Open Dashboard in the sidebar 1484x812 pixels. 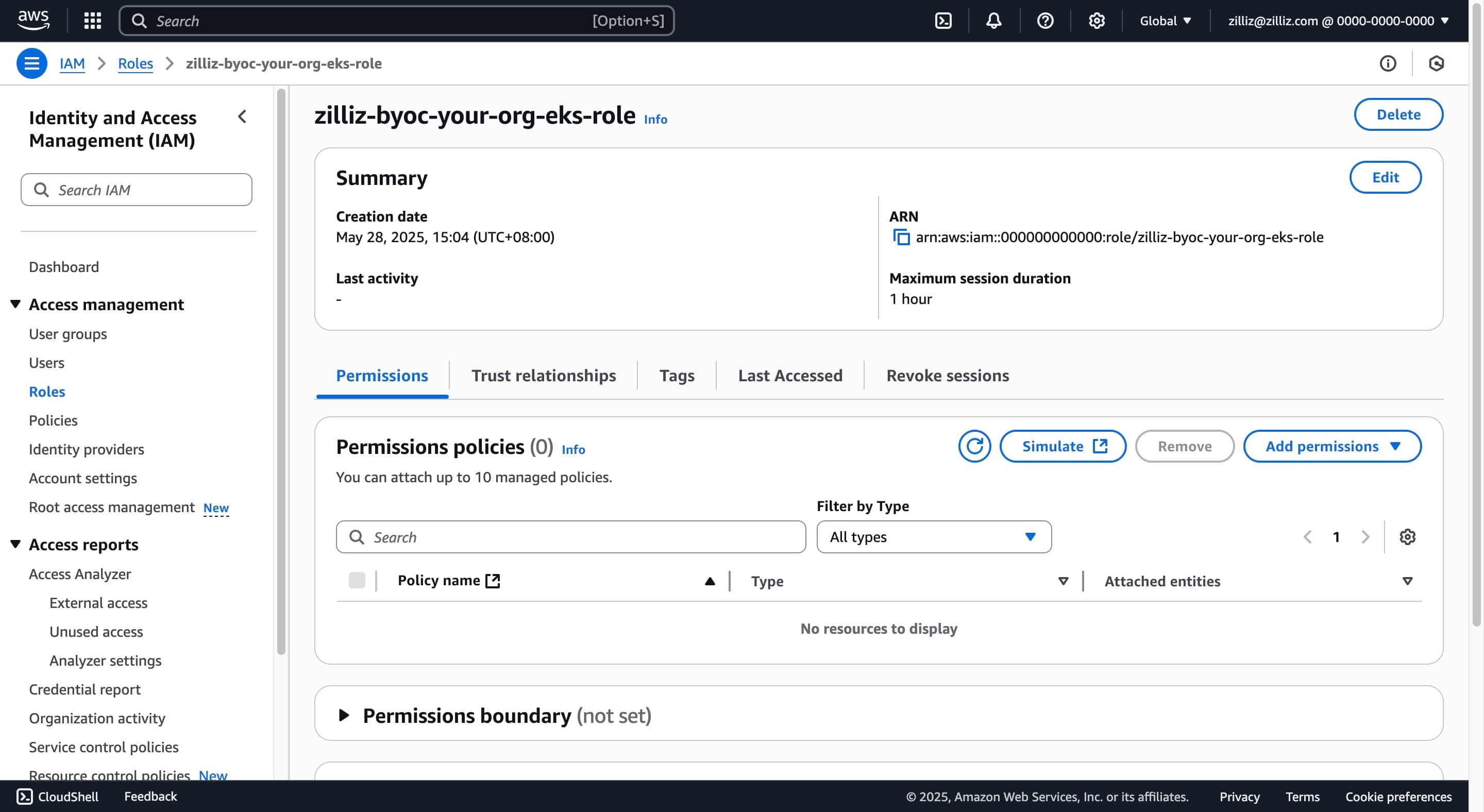(x=64, y=267)
